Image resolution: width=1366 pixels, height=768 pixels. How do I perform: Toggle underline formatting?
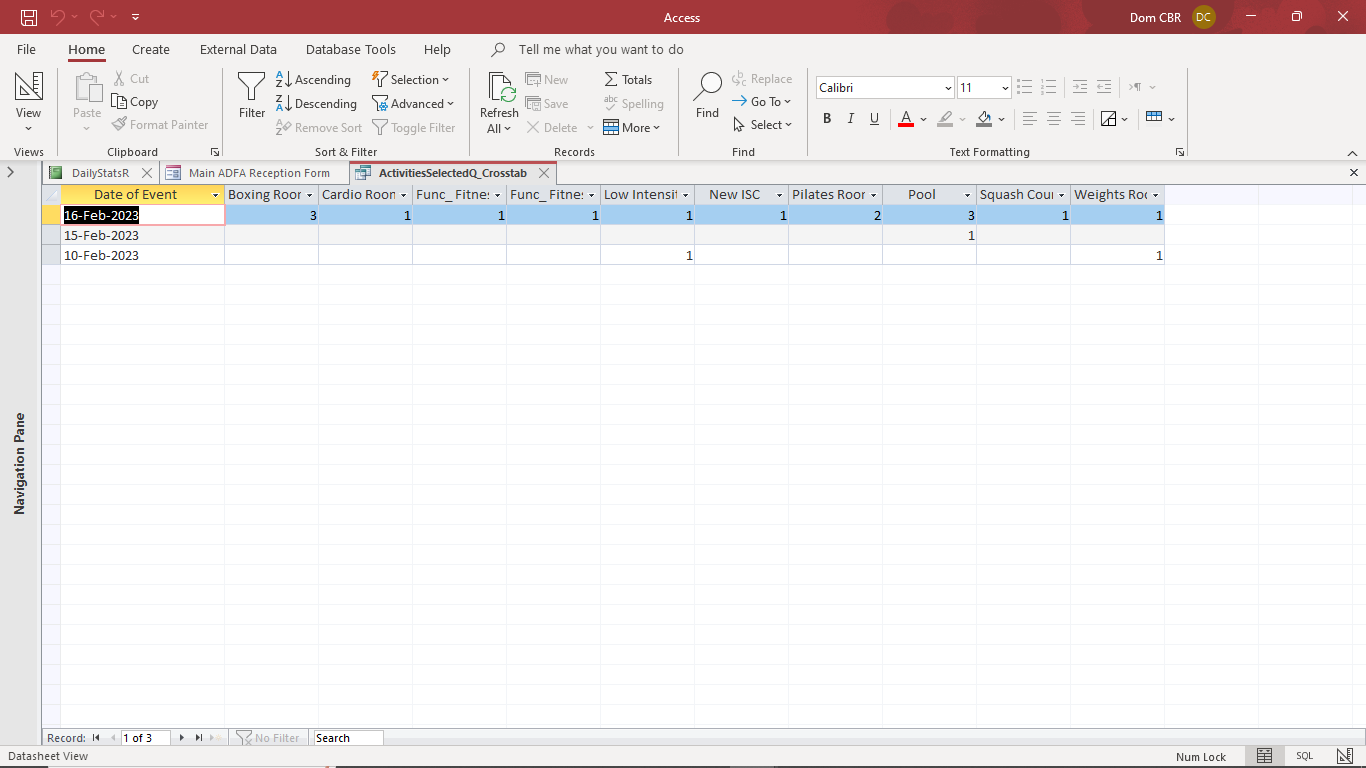pos(874,119)
